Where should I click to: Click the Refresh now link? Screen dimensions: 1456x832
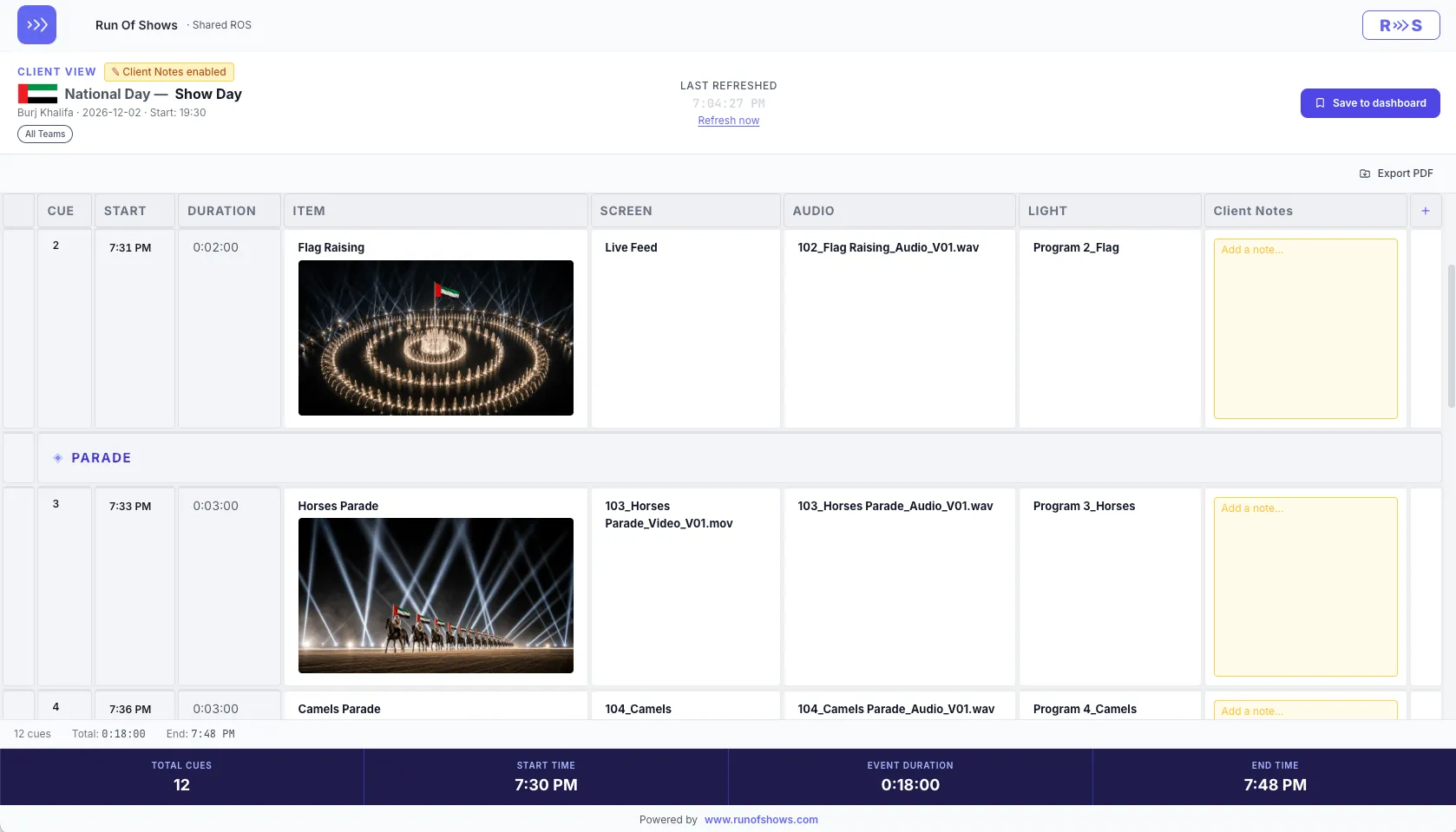[728, 121]
